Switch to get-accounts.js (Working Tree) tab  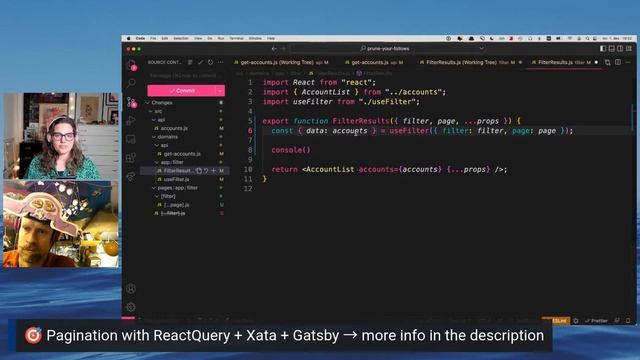click(x=282, y=62)
